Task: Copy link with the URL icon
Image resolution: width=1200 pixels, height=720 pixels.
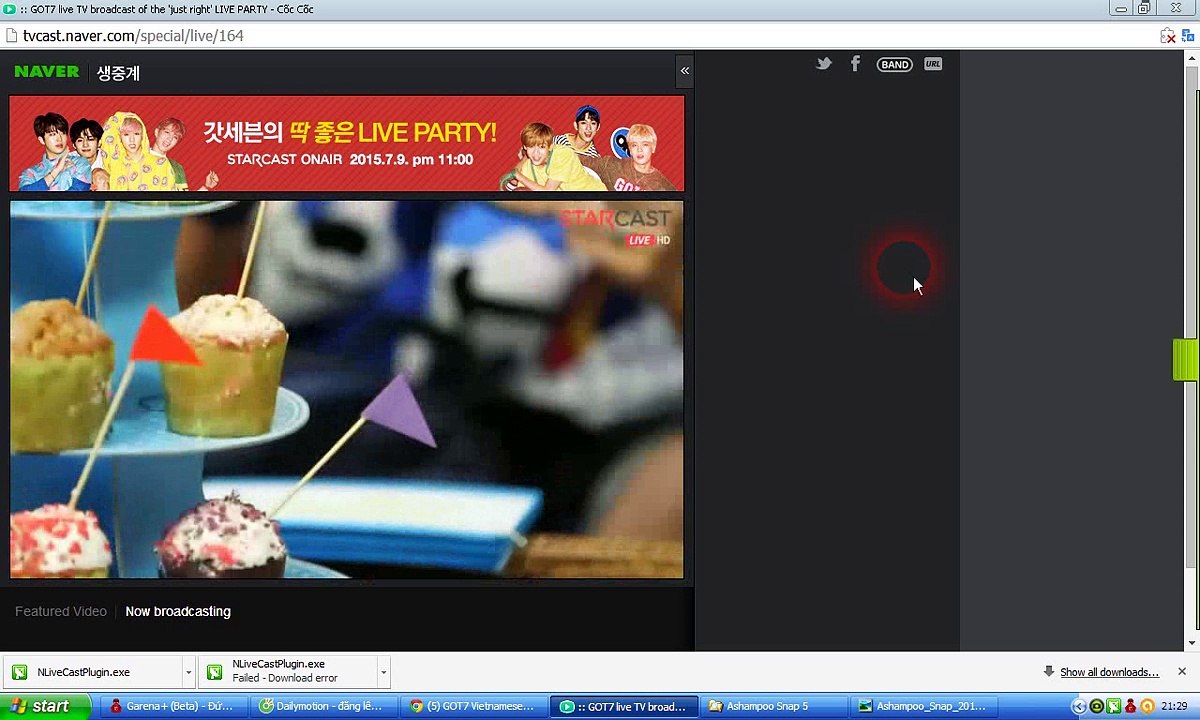Action: pos(933,64)
